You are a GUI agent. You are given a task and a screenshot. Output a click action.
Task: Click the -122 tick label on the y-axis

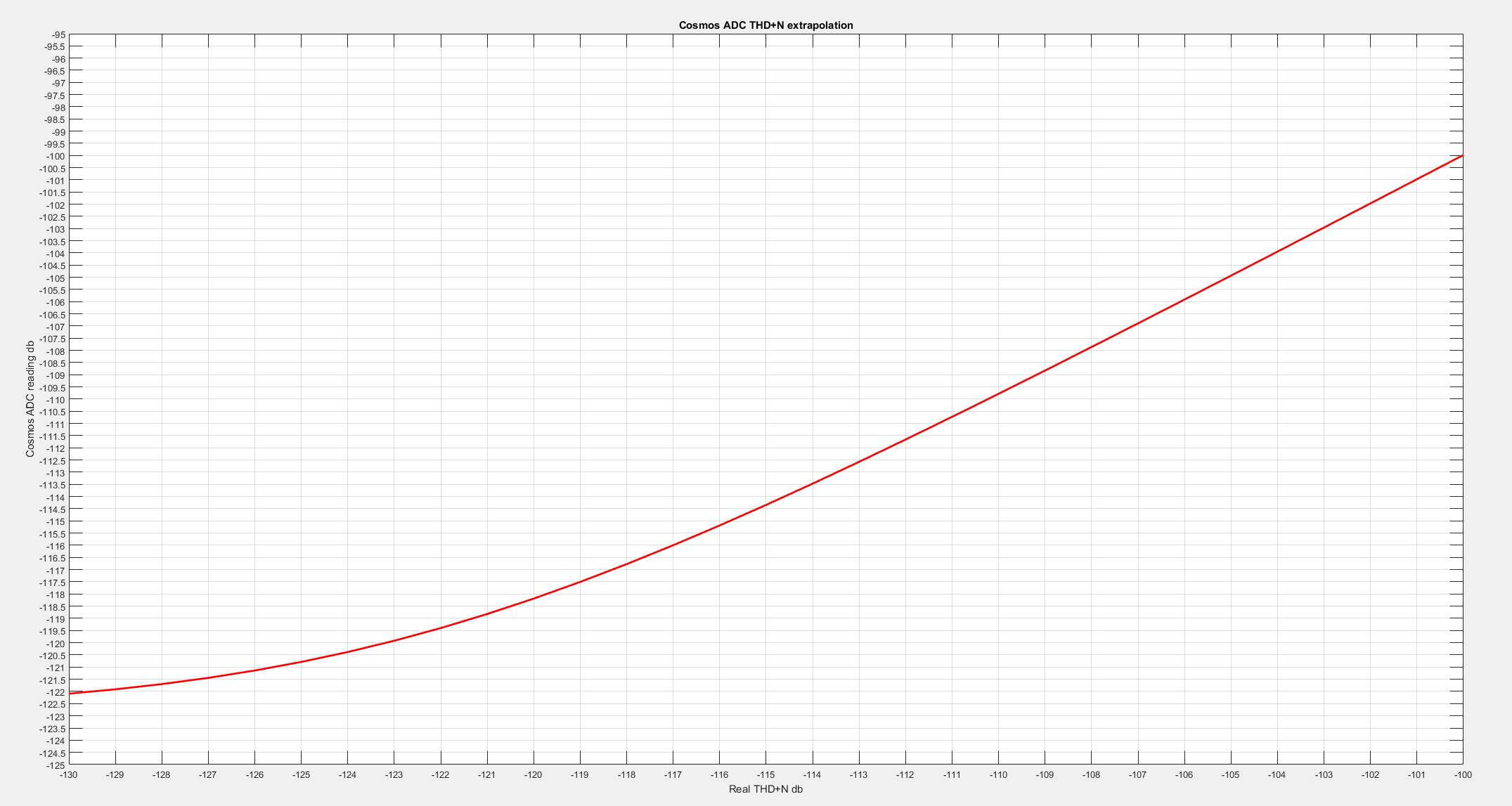[56, 692]
